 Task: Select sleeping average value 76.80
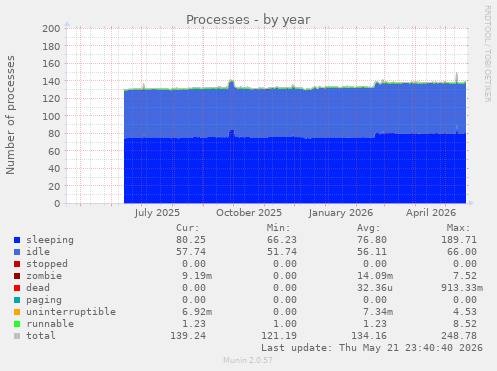pyautogui.click(x=372, y=240)
